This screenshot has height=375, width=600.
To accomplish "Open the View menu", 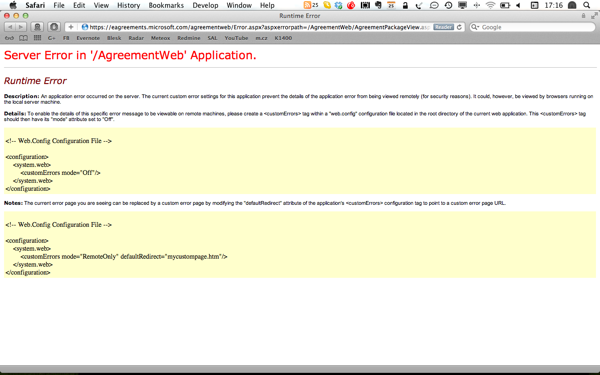I will coord(101,5).
